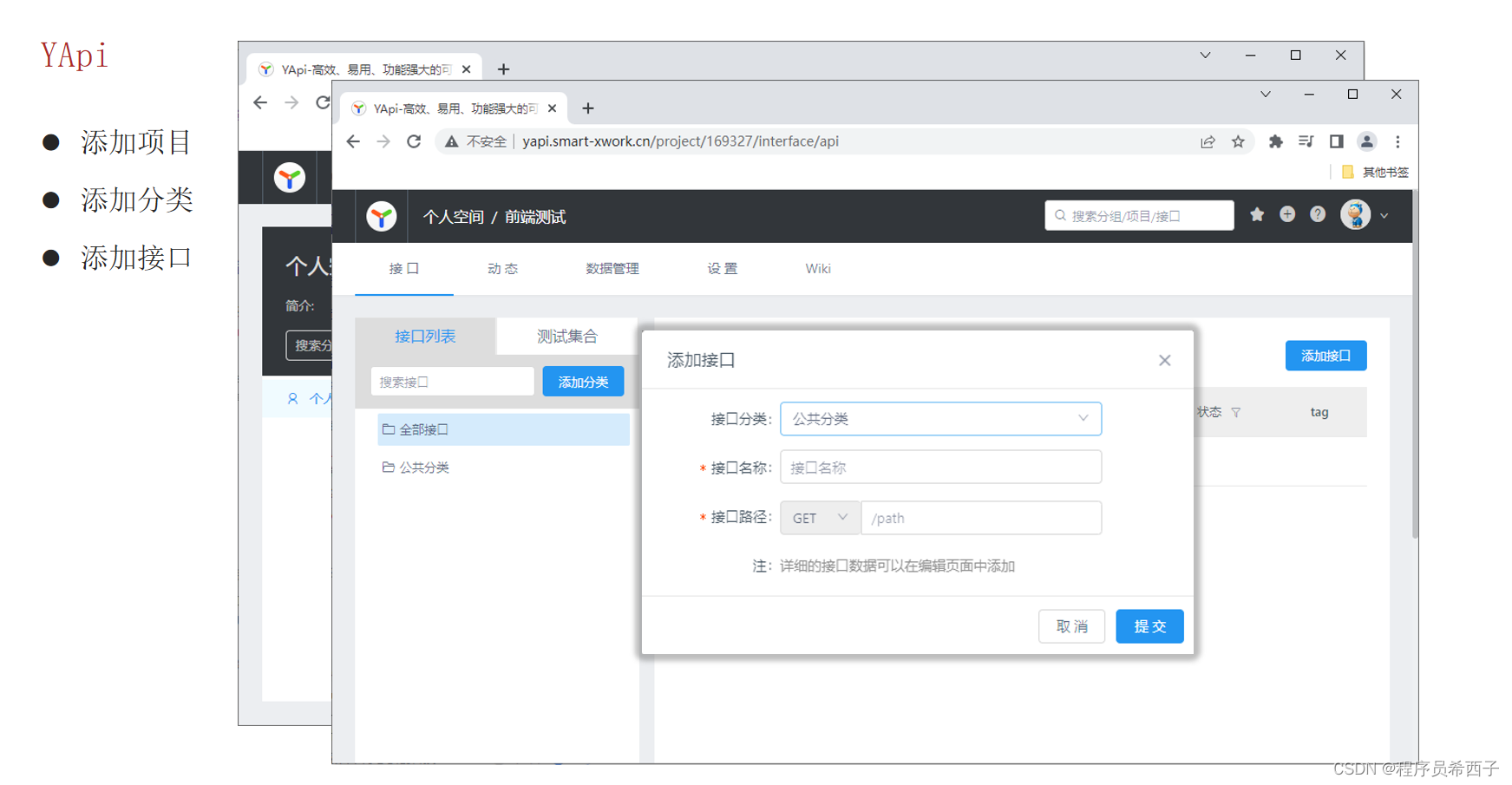Image resolution: width=1512 pixels, height=785 pixels.
Task: Click the 添加分类 button
Action: coord(583,382)
